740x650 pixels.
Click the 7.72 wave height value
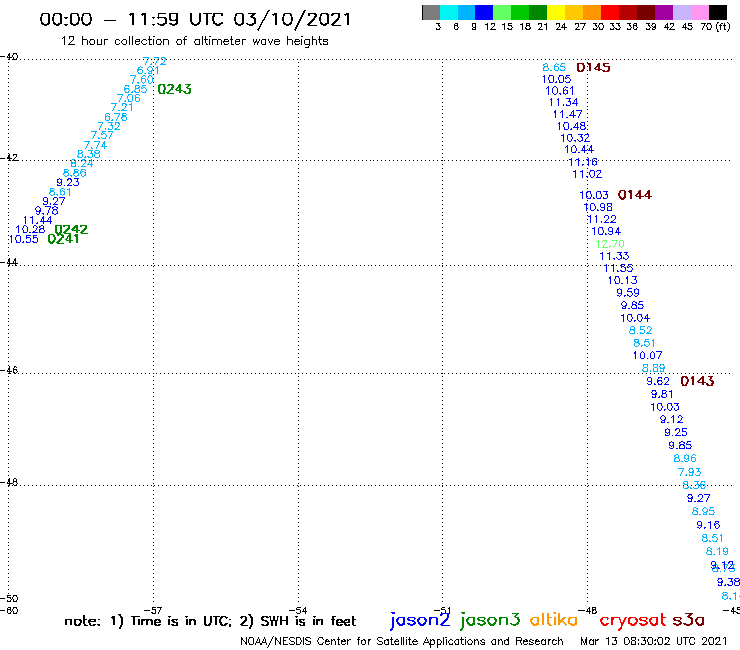[154, 61]
